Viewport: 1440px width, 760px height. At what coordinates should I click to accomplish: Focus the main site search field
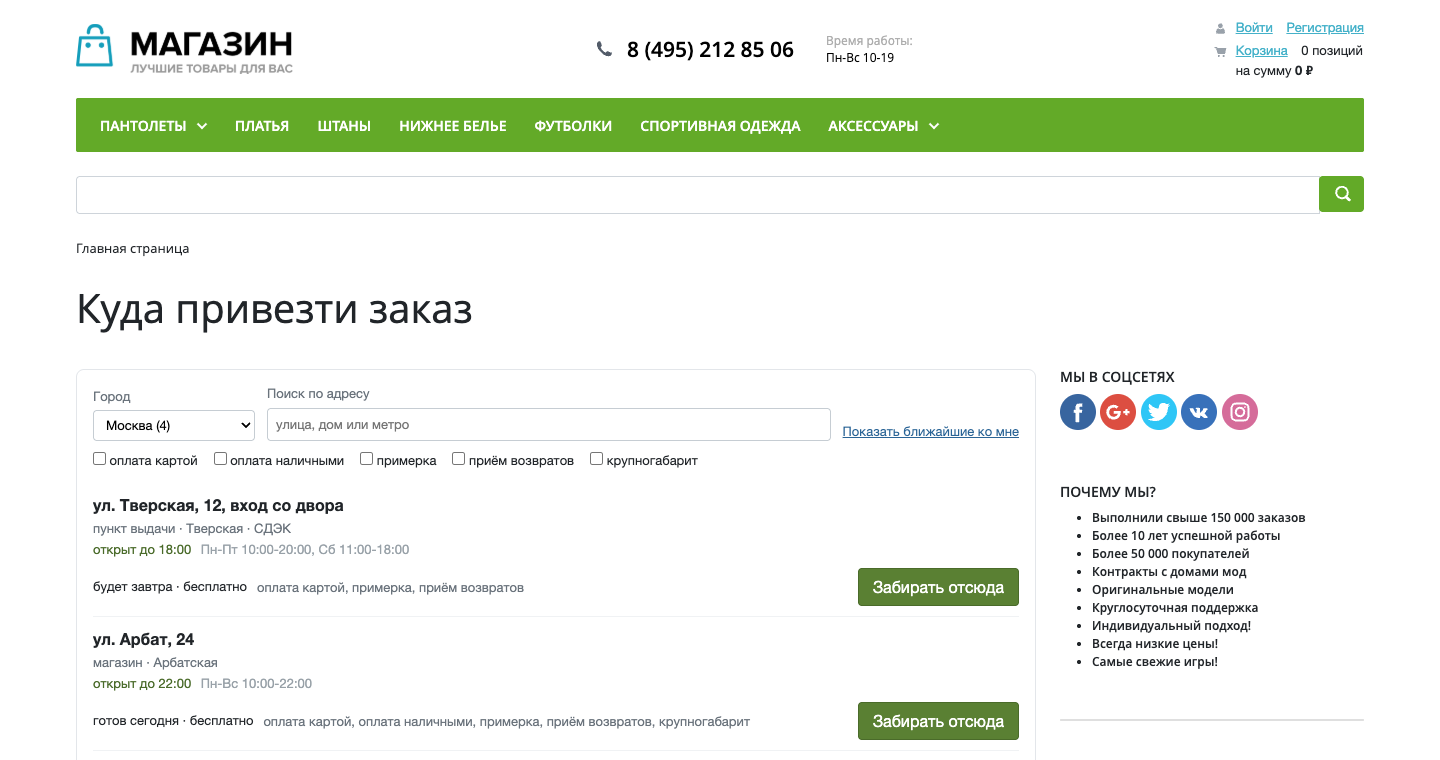point(698,195)
